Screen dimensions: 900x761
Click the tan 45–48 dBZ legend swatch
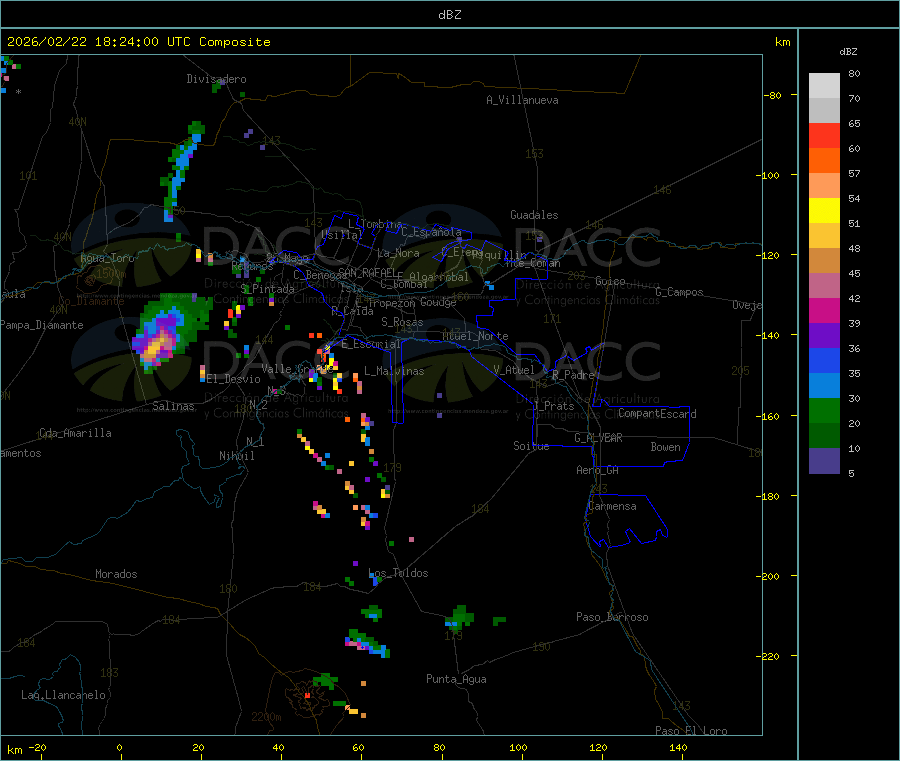[824, 260]
